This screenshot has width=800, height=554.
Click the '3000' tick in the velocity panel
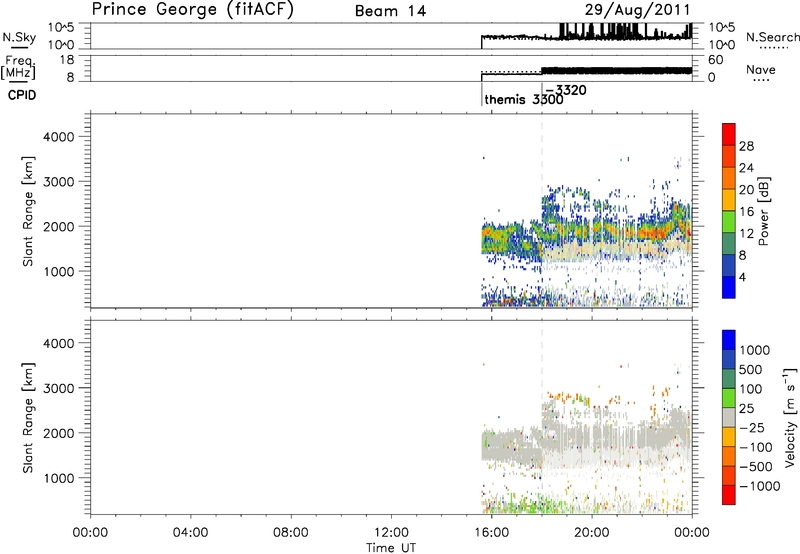click(59, 388)
